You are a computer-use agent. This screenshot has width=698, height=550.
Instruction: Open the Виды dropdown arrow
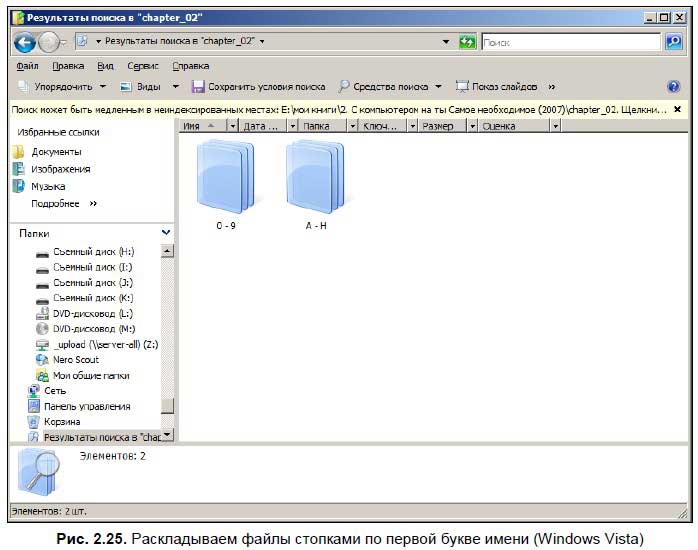click(175, 86)
